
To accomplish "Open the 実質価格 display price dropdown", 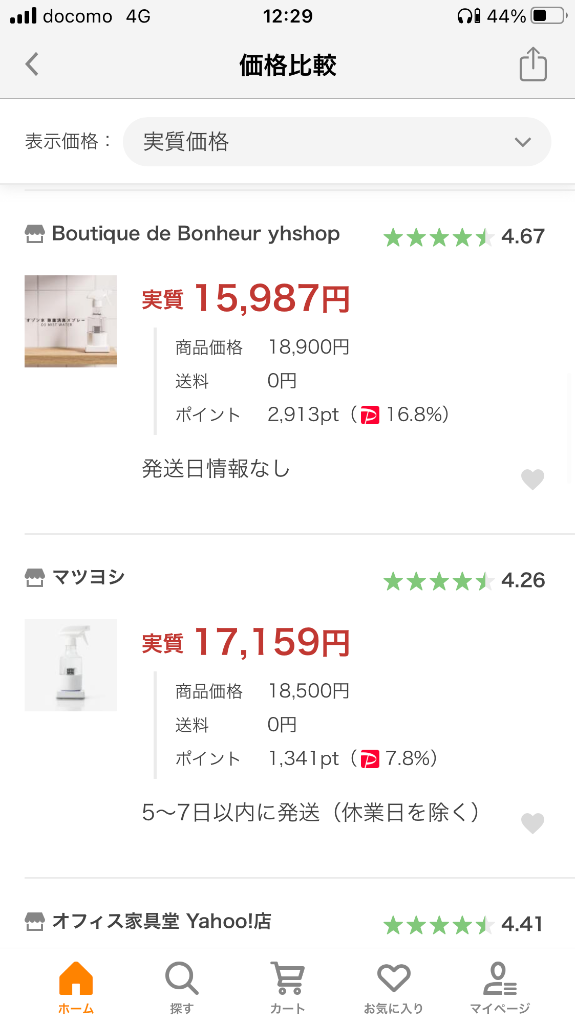I will click(337, 141).
